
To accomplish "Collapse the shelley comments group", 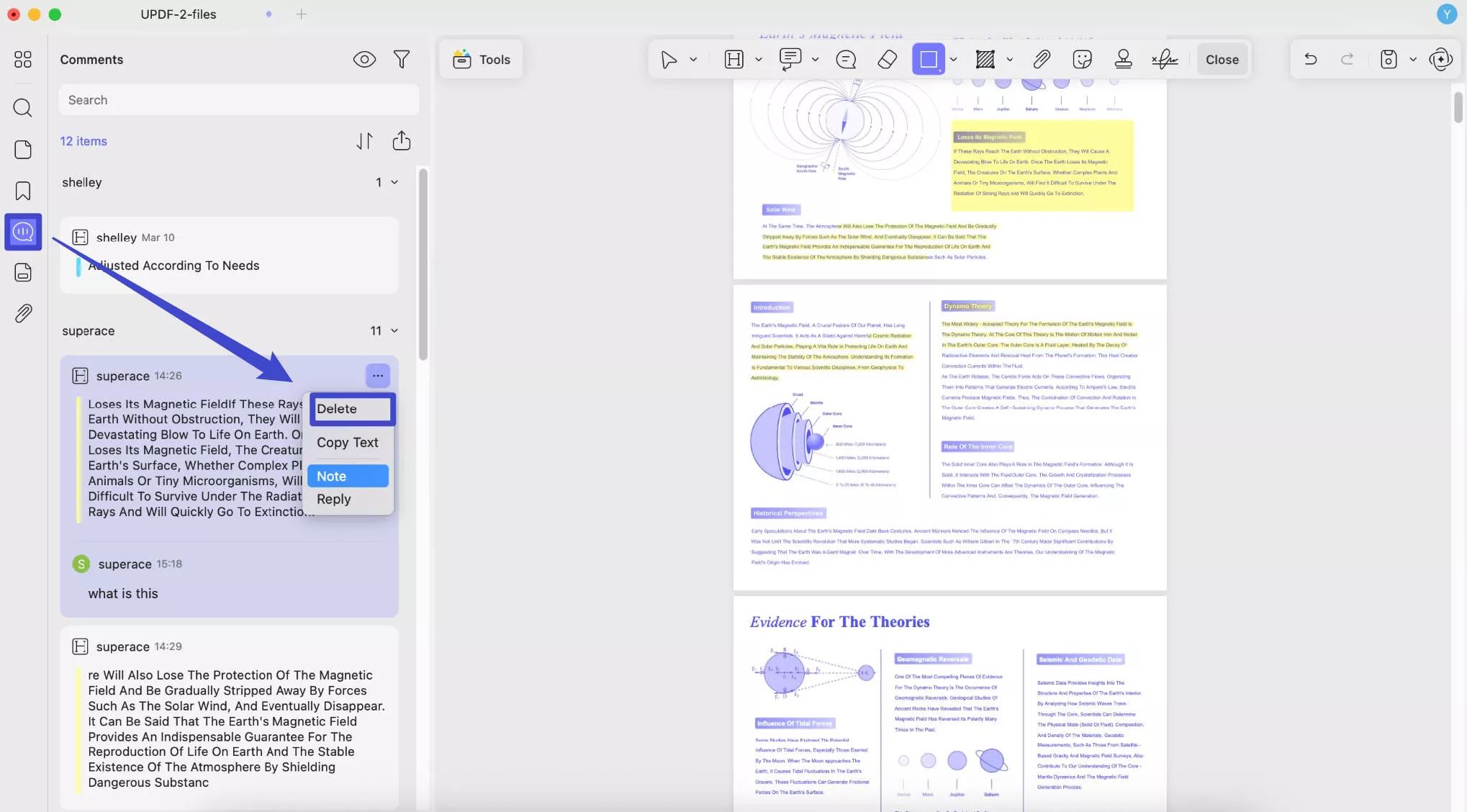I will (394, 182).
